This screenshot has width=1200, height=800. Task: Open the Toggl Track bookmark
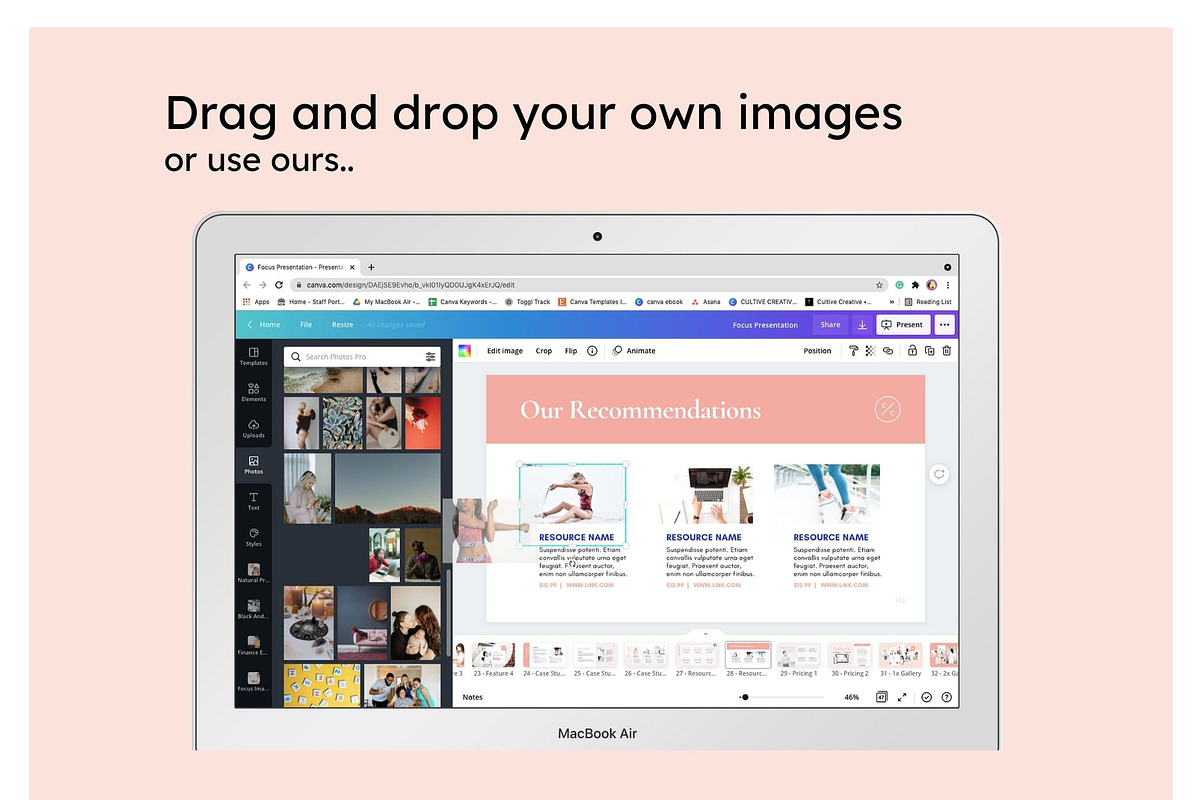(x=528, y=301)
